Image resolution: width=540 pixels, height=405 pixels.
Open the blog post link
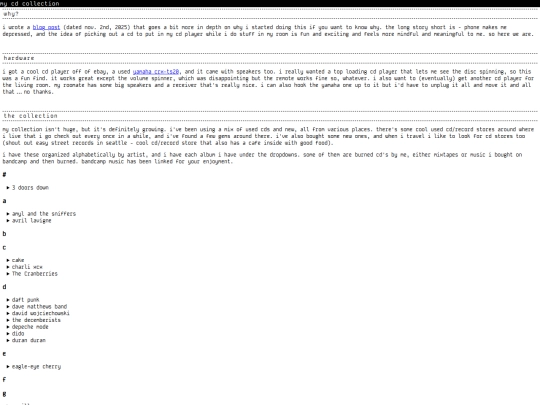click(46, 27)
